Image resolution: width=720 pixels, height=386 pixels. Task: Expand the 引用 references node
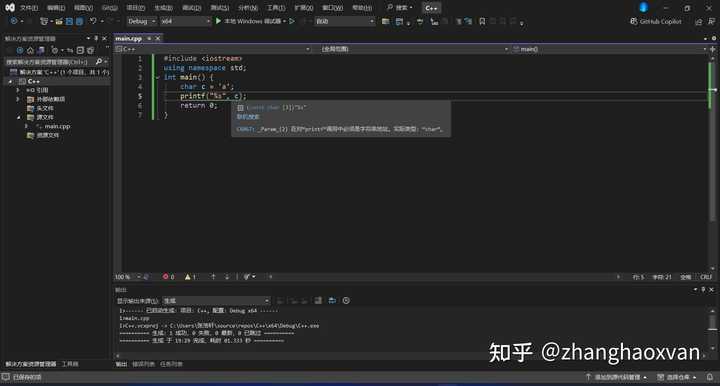coord(18,90)
